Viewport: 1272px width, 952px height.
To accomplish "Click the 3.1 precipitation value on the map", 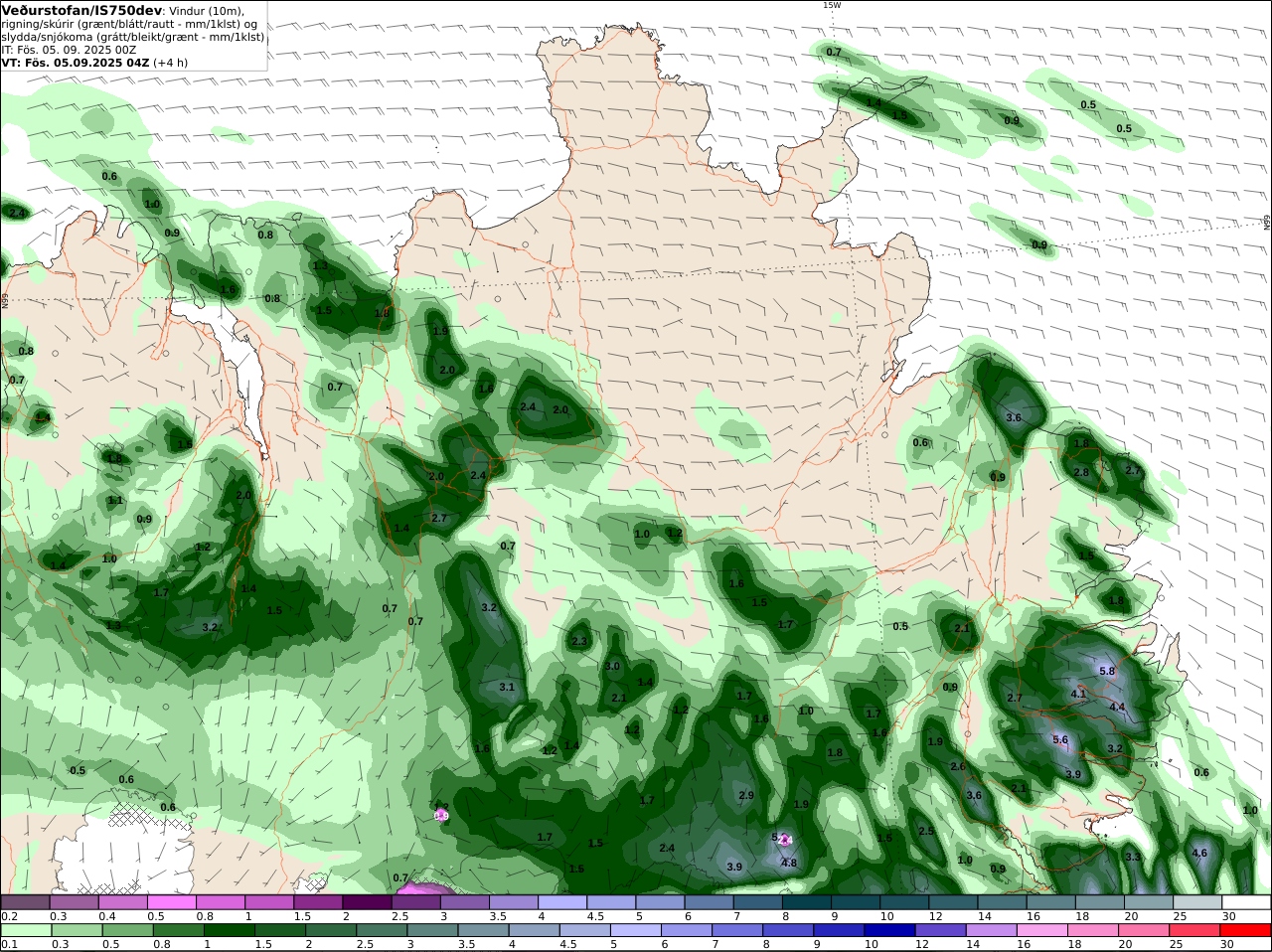I will pyautogui.click(x=507, y=687).
